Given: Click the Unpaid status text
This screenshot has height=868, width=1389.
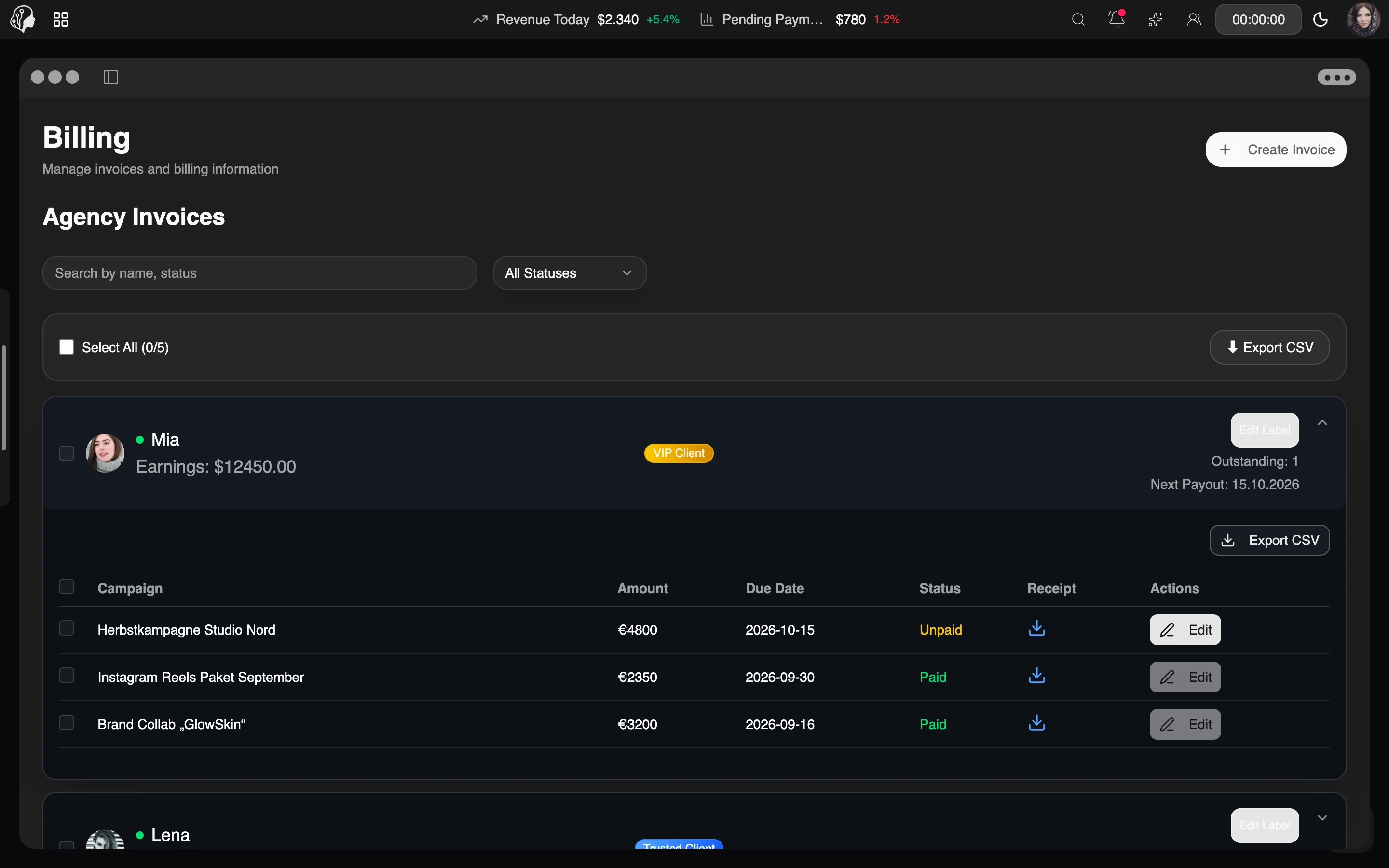Looking at the screenshot, I should coord(940,630).
